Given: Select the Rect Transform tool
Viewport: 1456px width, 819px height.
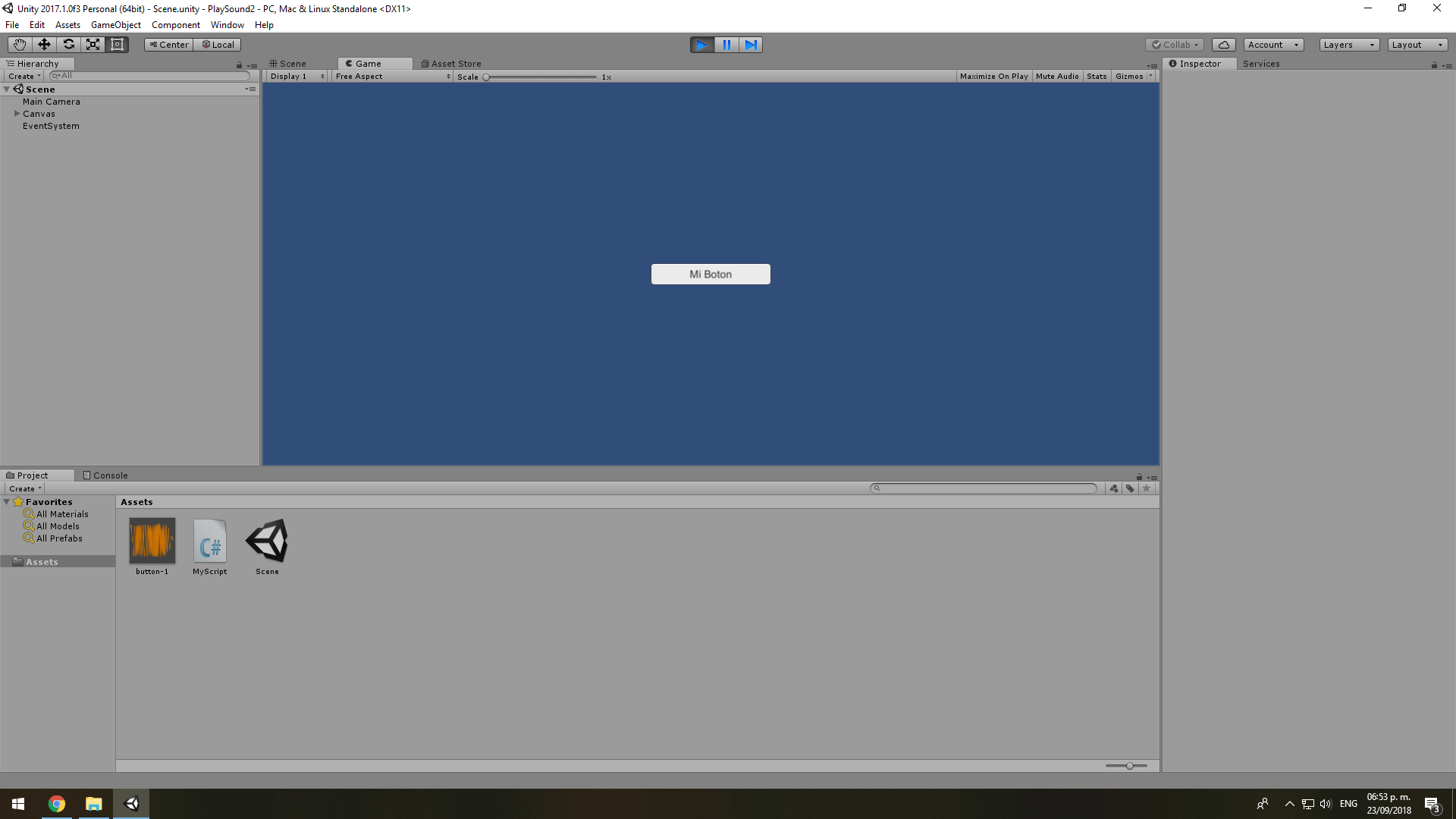Looking at the screenshot, I should pyautogui.click(x=117, y=45).
